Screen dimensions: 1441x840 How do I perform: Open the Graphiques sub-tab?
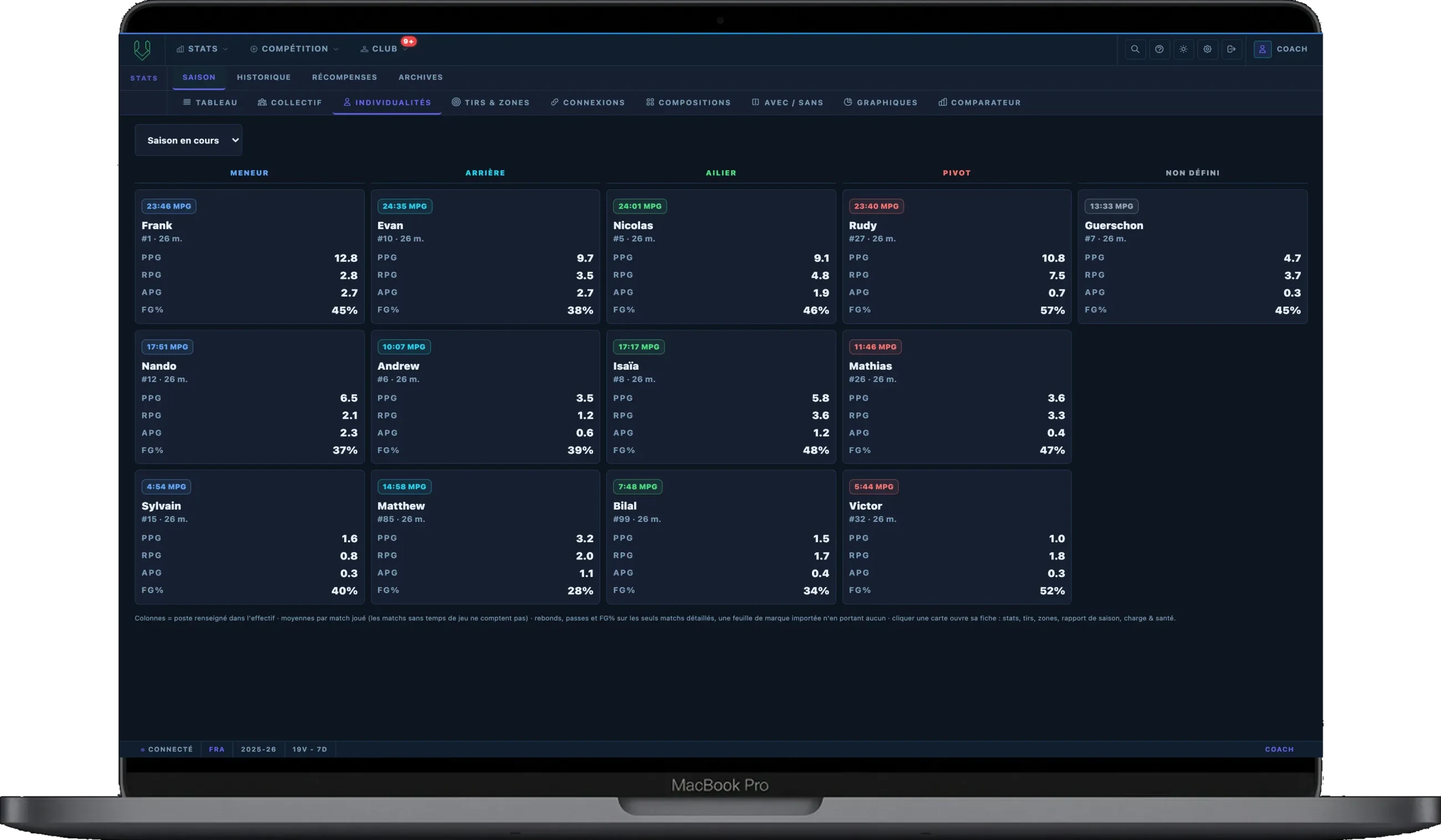881,103
